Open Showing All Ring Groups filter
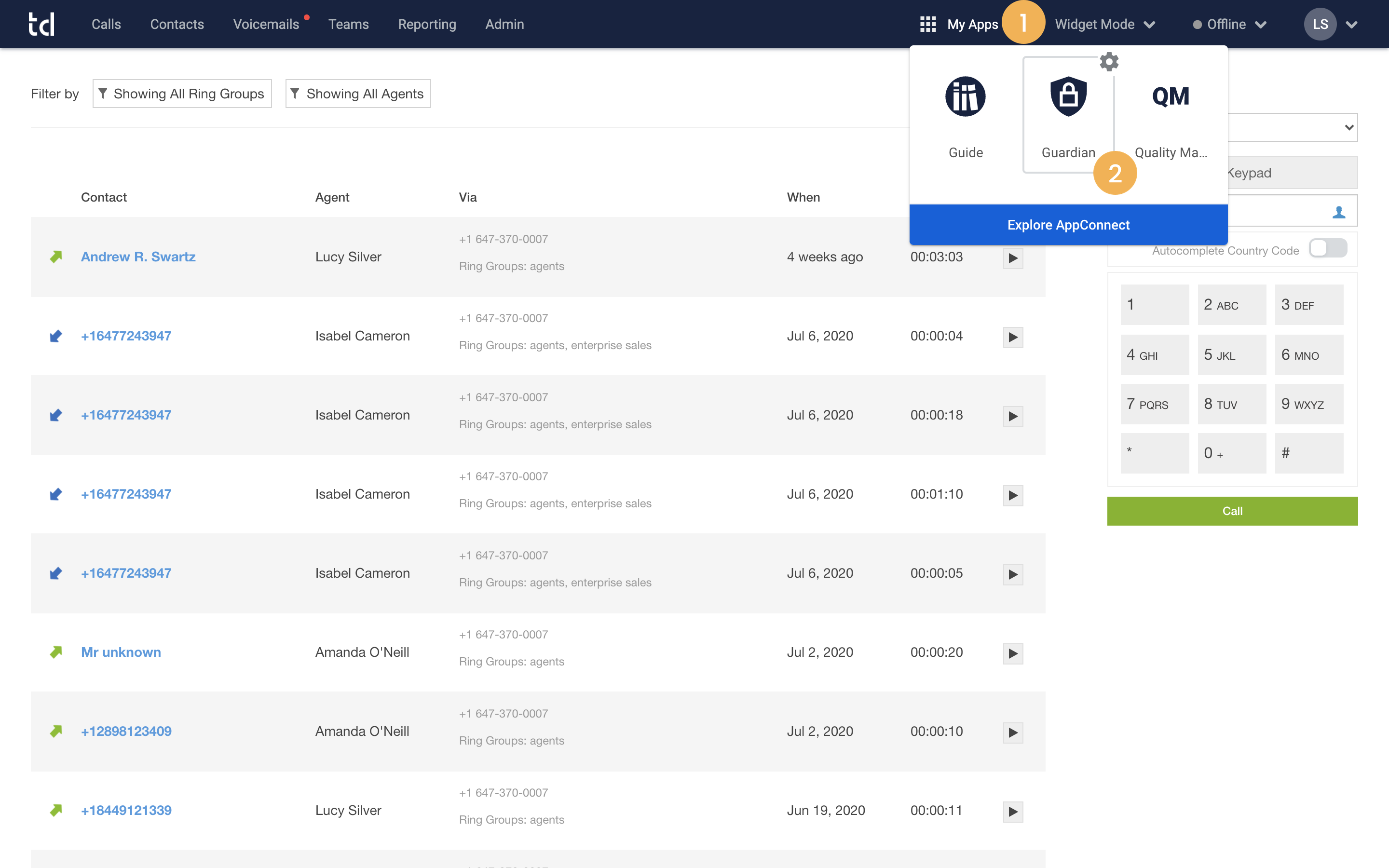 pos(182,94)
